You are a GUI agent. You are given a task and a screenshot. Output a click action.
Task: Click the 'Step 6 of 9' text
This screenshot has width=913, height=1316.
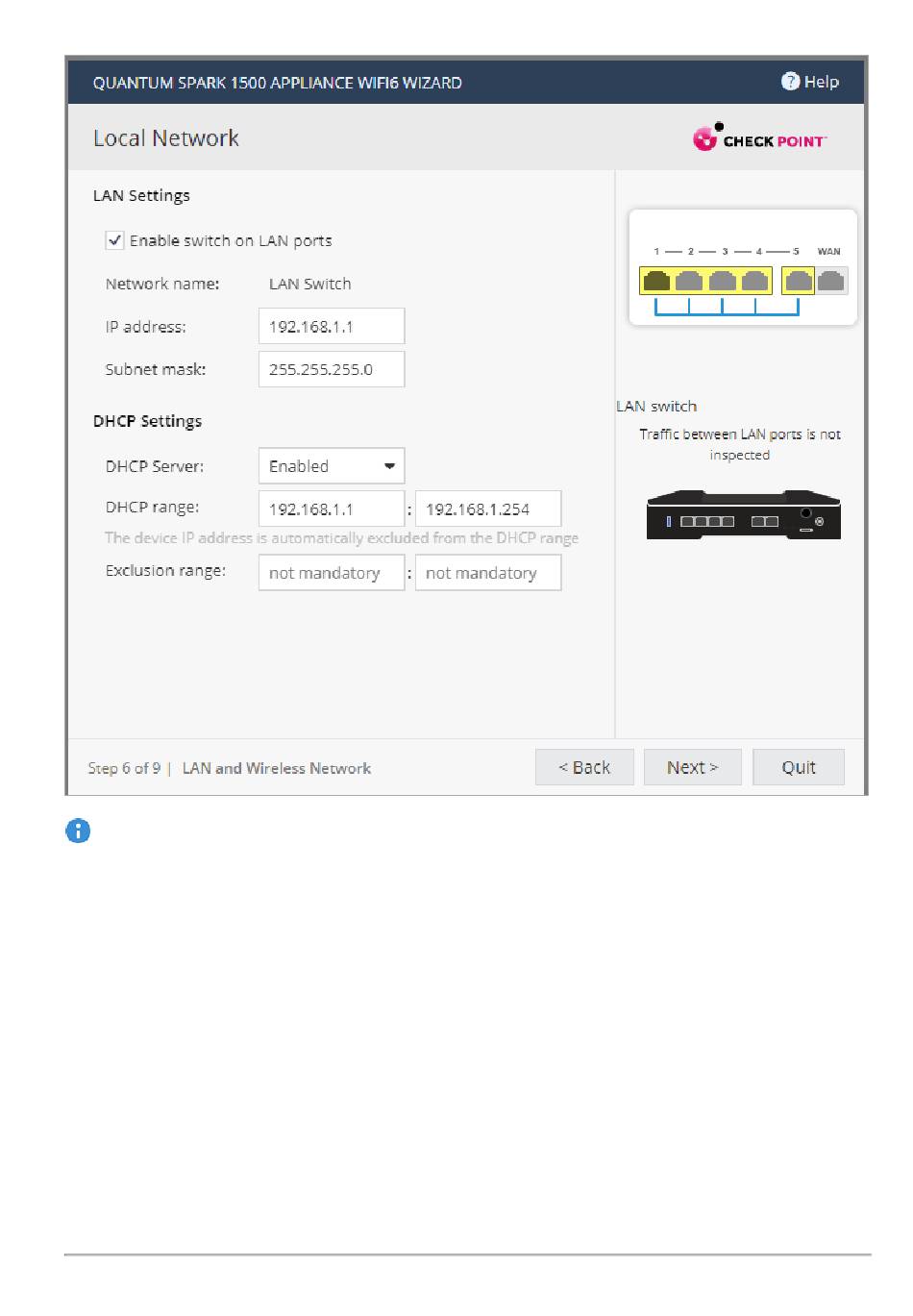[x=124, y=768]
